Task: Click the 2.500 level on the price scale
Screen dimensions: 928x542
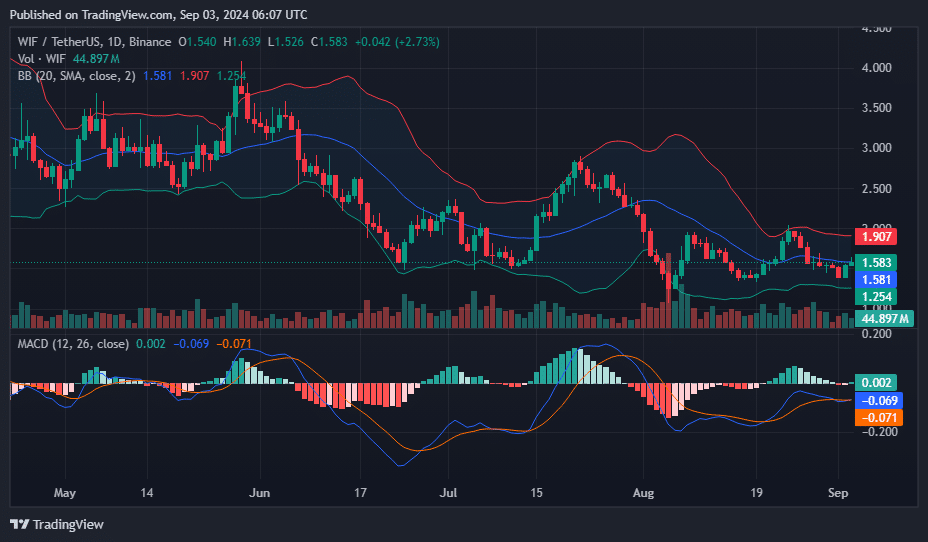Action: [875, 188]
